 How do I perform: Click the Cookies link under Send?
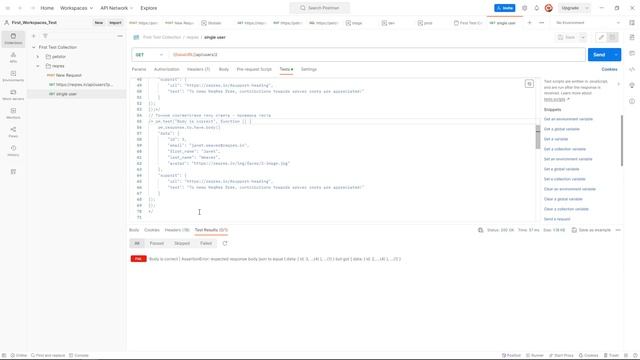point(609,69)
